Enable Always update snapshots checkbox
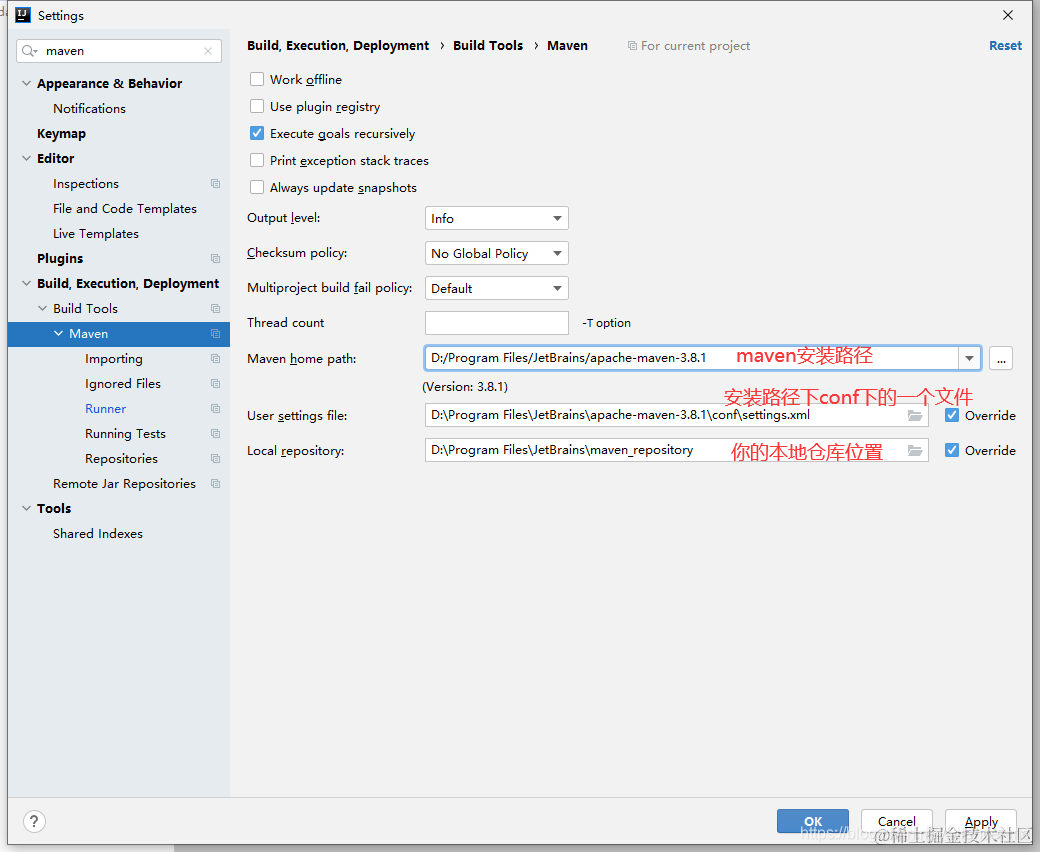The image size is (1040, 852). [257, 188]
